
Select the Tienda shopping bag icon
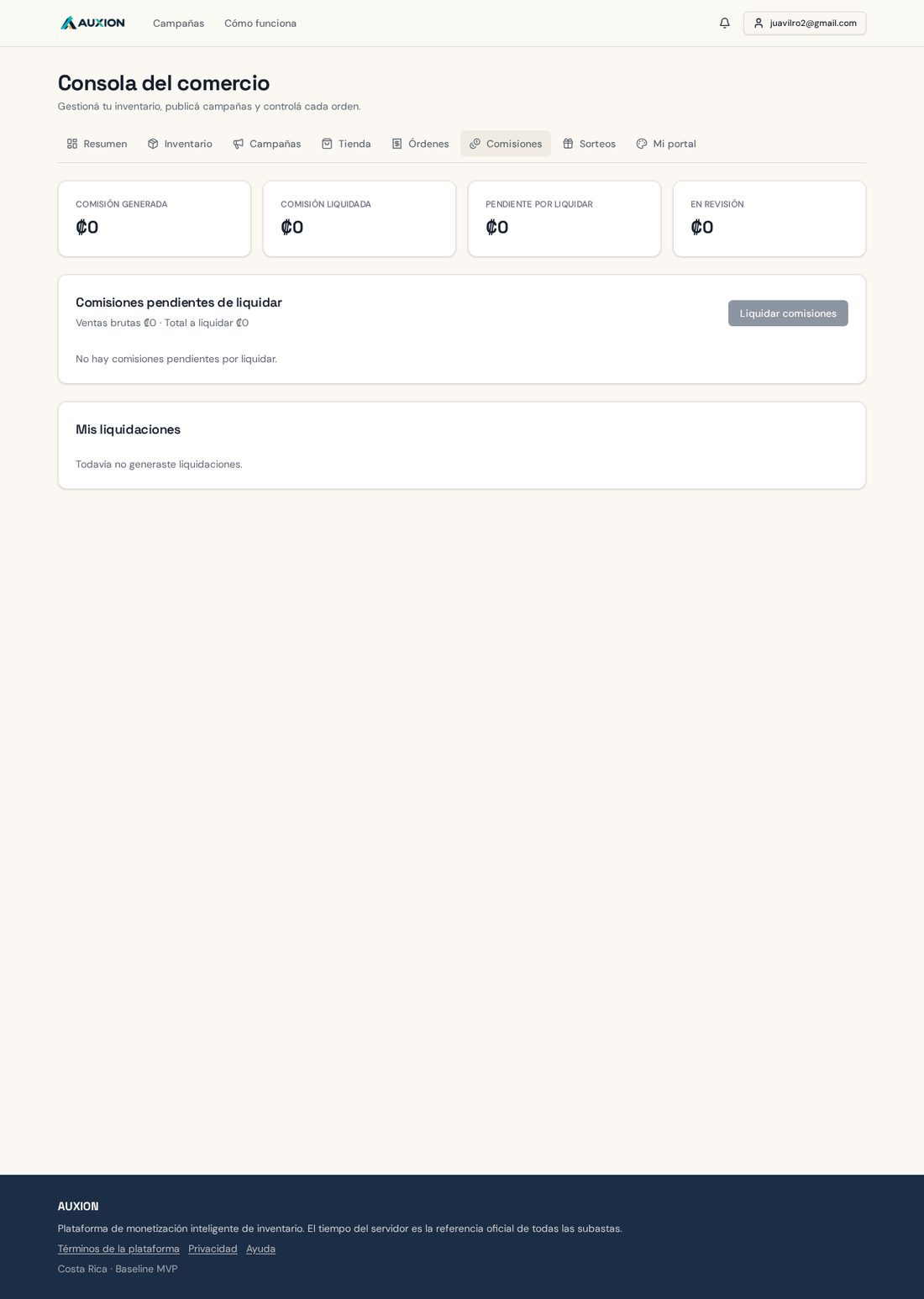click(327, 144)
